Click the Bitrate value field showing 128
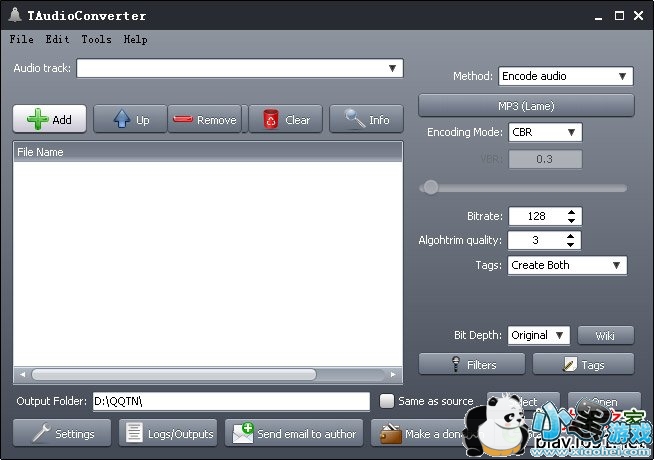The width and height of the screenshot is (654, 460). tap(536, 216)
